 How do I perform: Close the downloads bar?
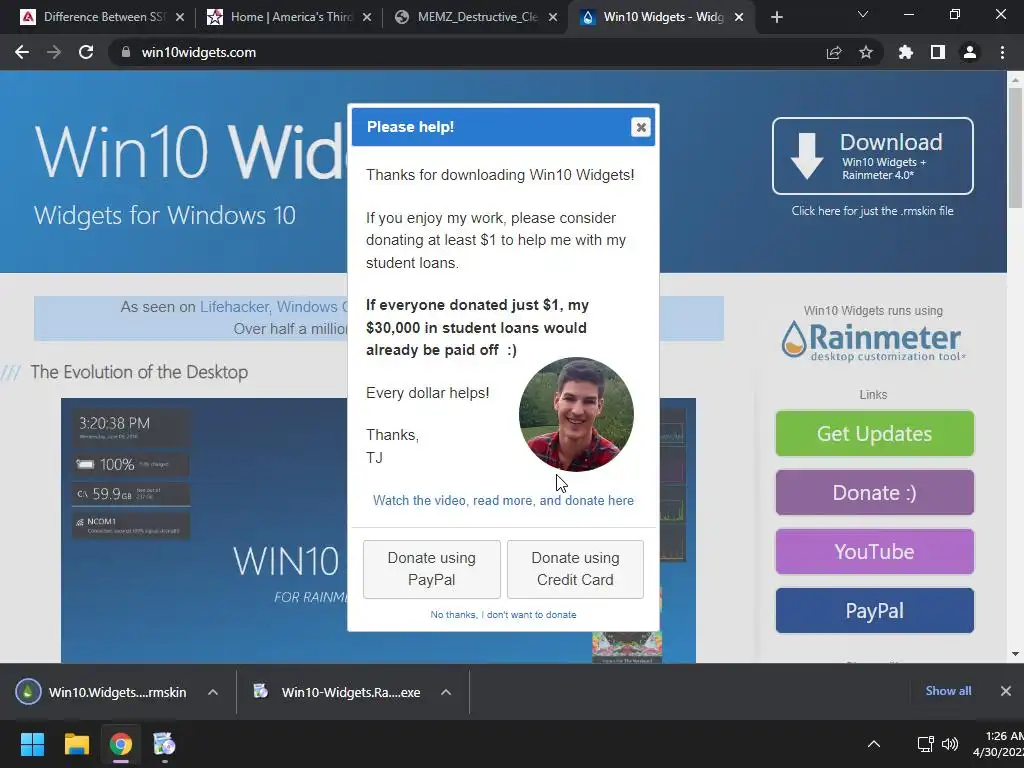(x=1006, y=691)
